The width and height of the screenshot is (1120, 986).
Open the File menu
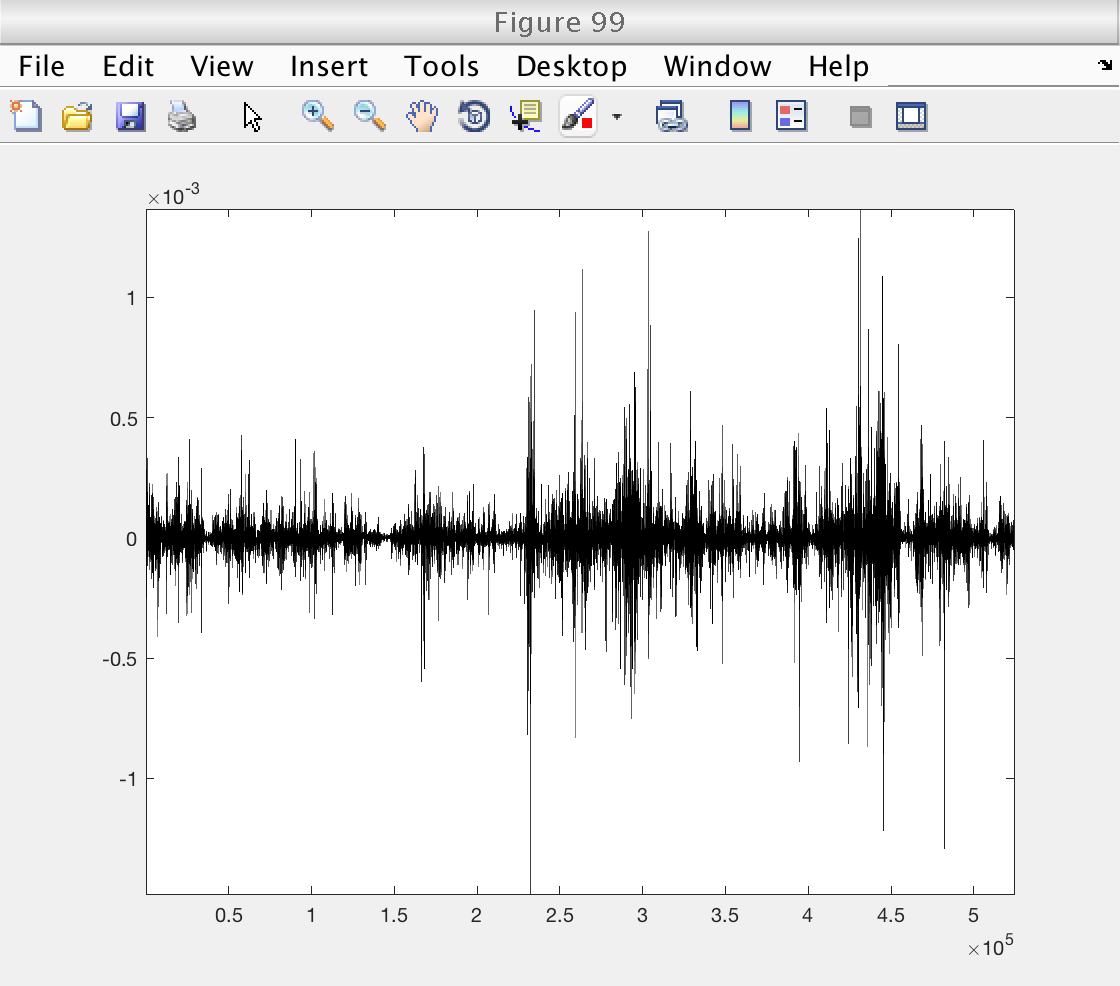41,66
